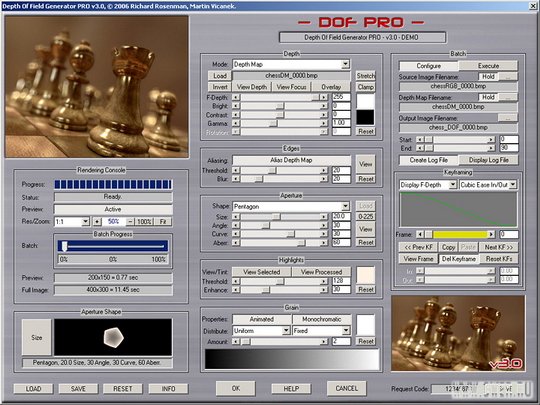Click the Bright slider left arrow
This screenshot has height=405, width=540.
[x=236, y=106]
